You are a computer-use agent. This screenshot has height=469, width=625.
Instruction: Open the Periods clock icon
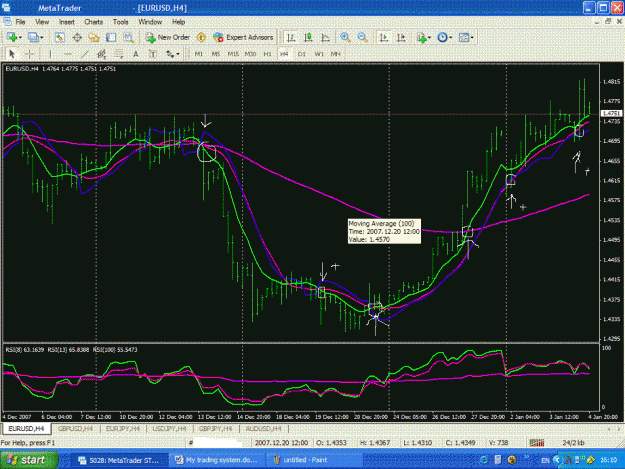click(442, 37)
